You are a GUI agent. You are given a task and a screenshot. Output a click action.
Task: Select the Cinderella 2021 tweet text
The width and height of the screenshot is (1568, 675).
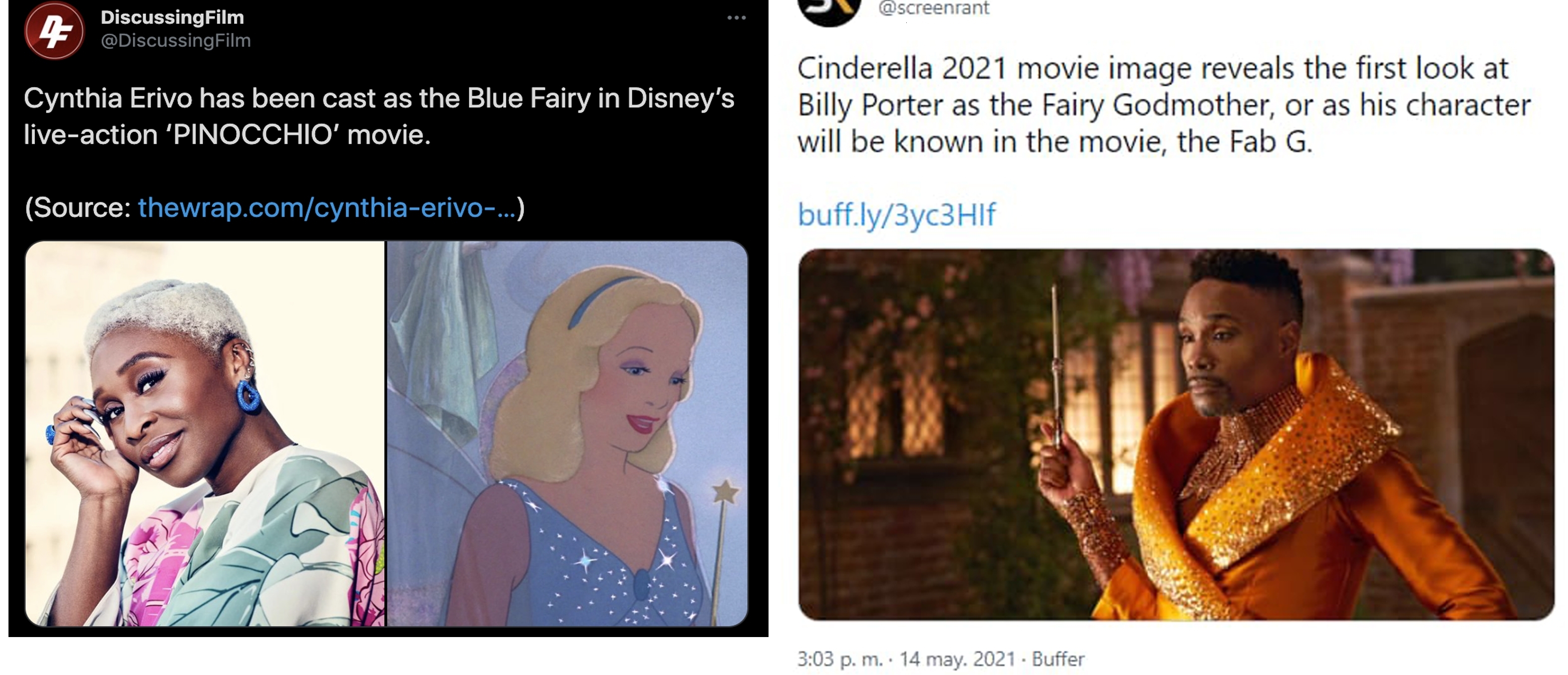pyautogui.click(x=1164, y=105)
